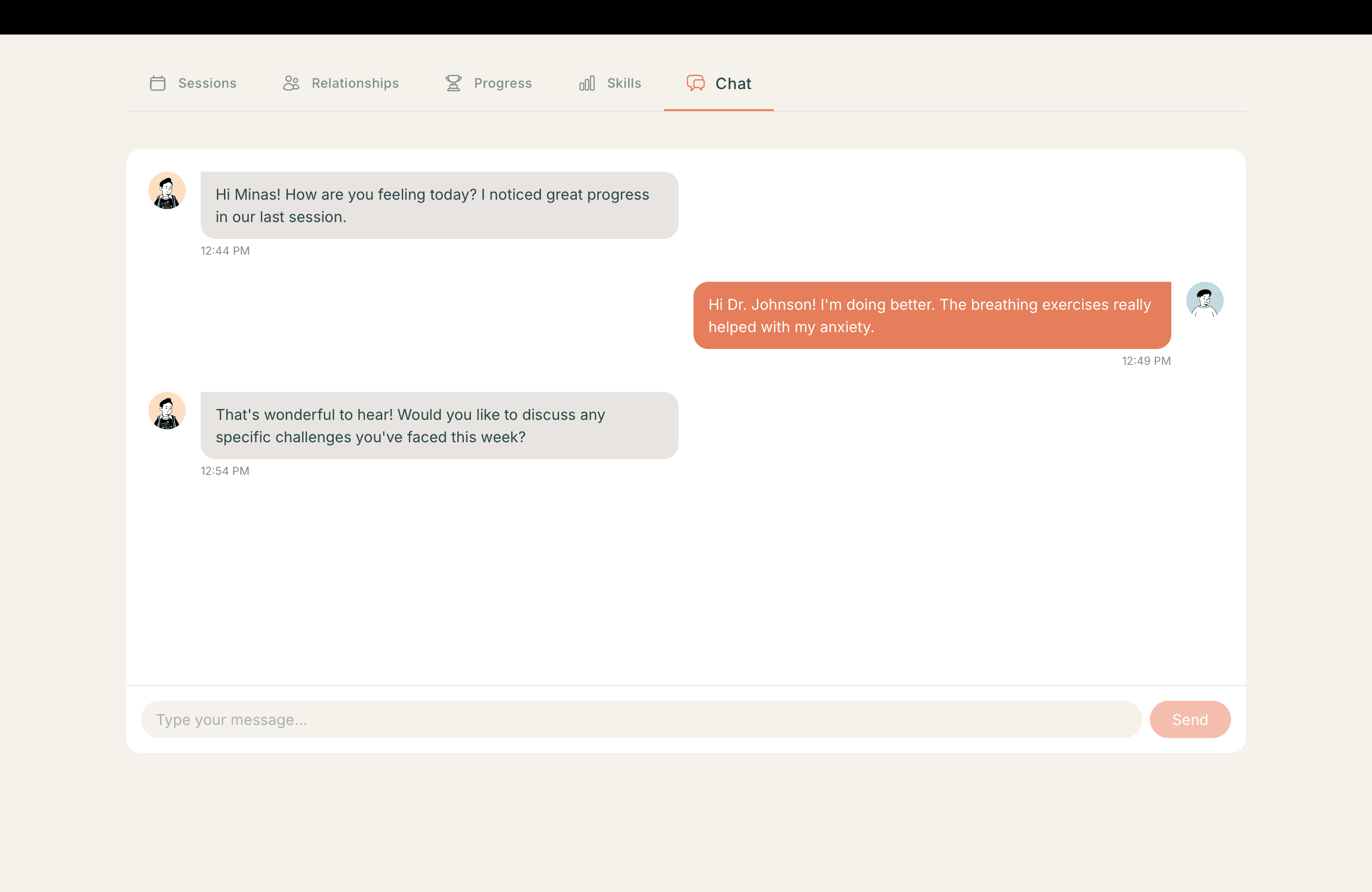
Task: Click the Progress trophy icon
Action: (454, 84)
